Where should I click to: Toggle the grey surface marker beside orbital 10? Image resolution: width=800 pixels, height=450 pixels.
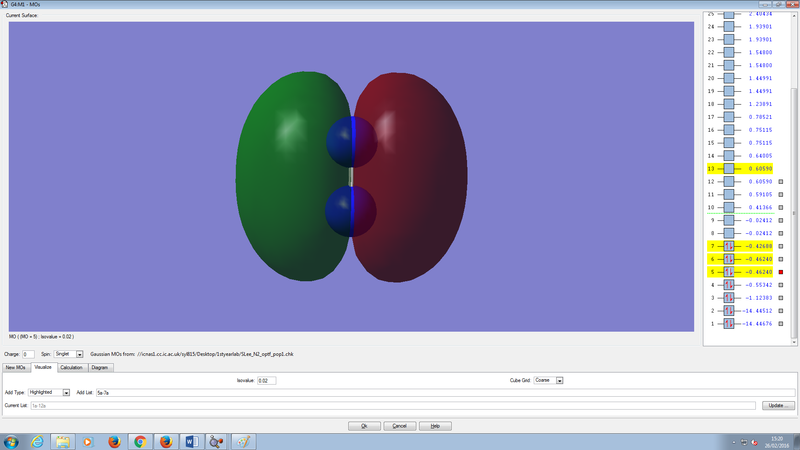coord(781,207)
